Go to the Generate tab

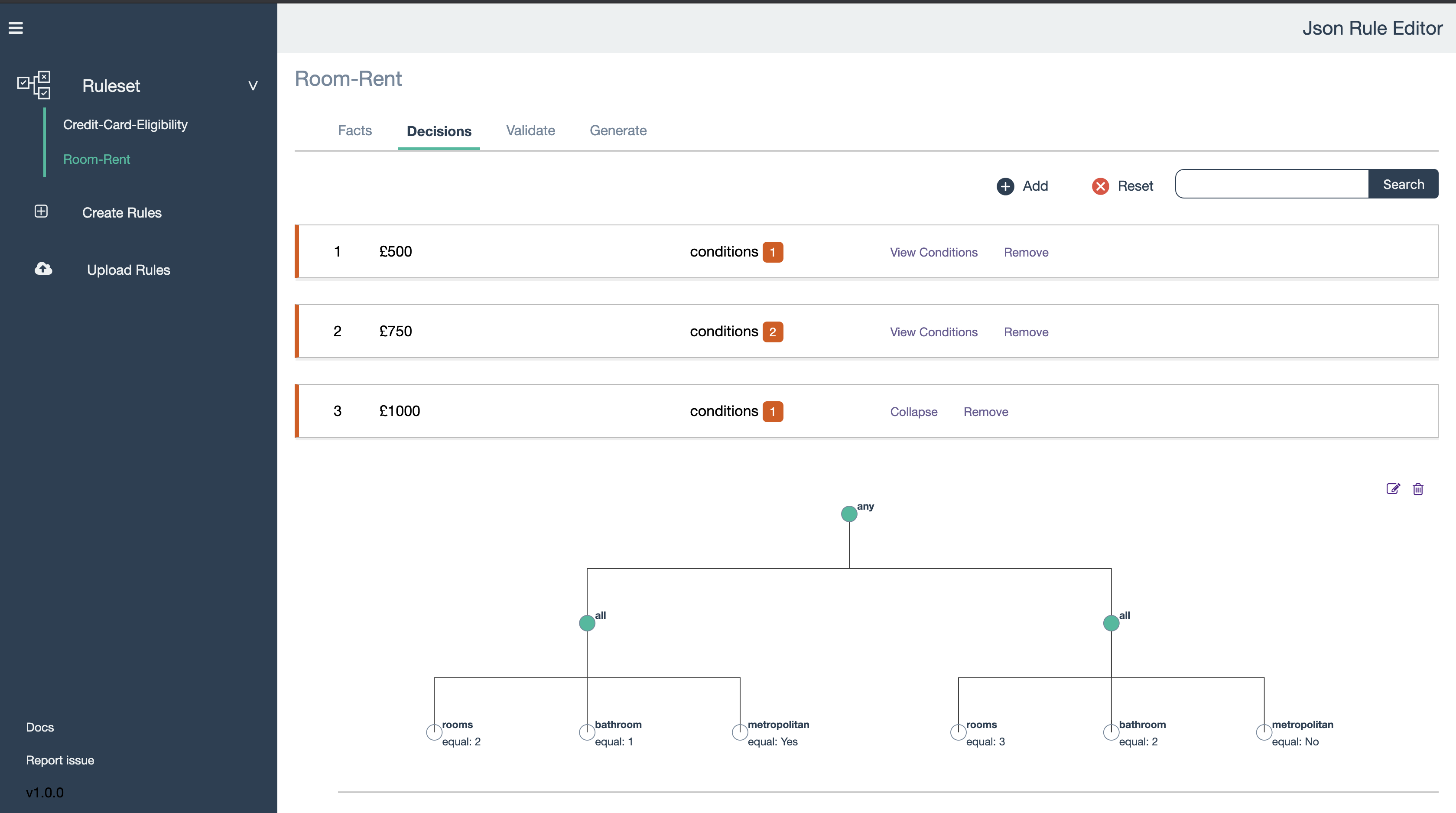coord(618,130)
